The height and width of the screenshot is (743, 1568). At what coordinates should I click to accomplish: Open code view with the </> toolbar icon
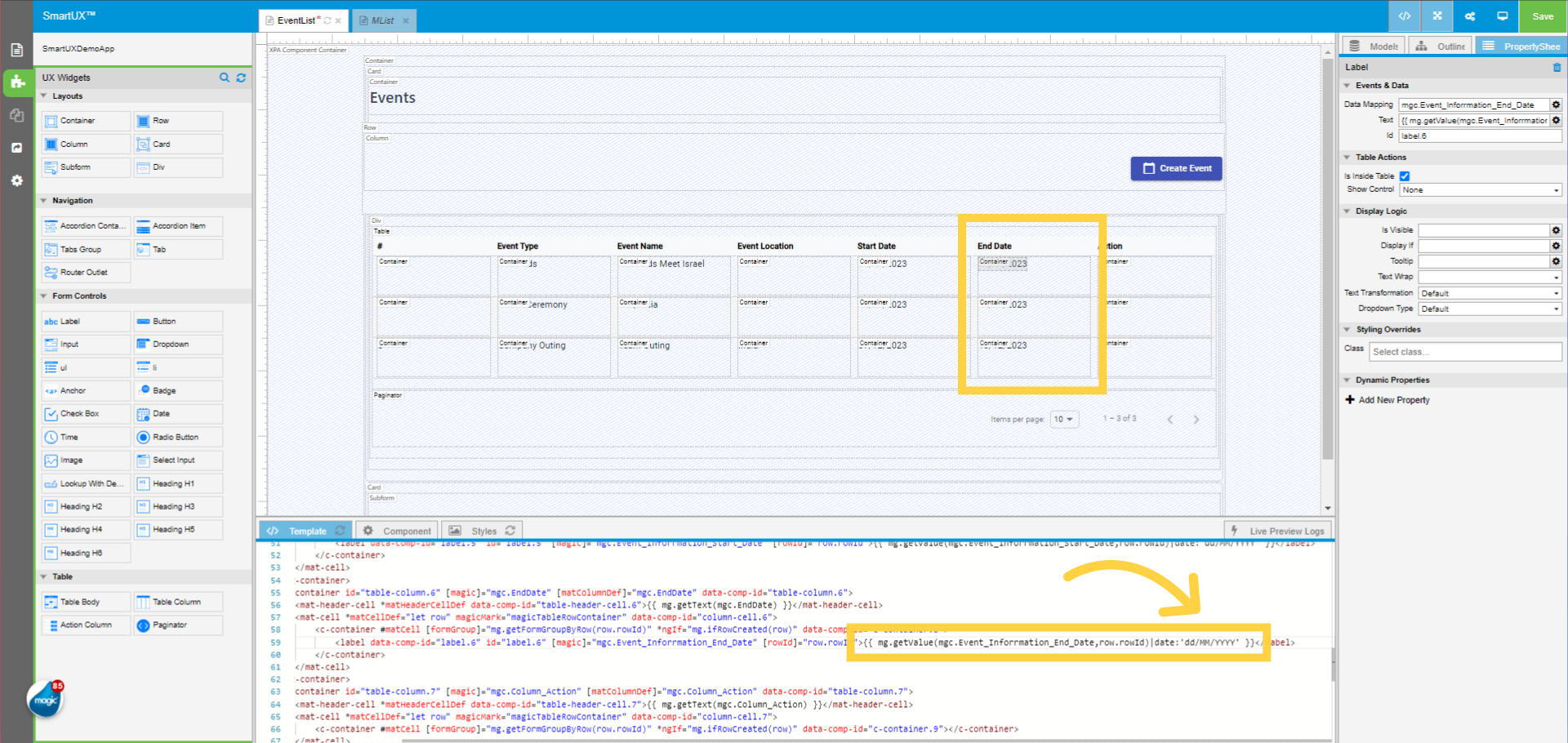point(1404,16)
